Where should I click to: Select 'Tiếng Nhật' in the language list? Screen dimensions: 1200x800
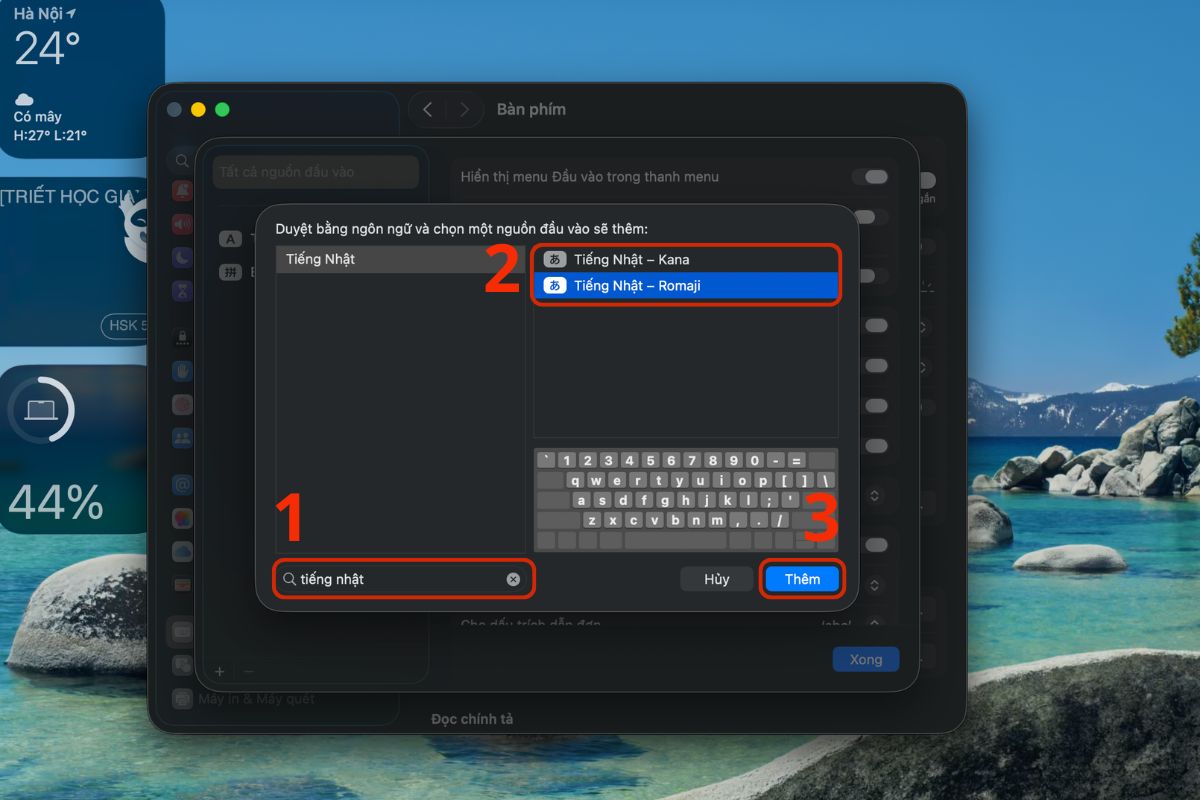point(400,259)
